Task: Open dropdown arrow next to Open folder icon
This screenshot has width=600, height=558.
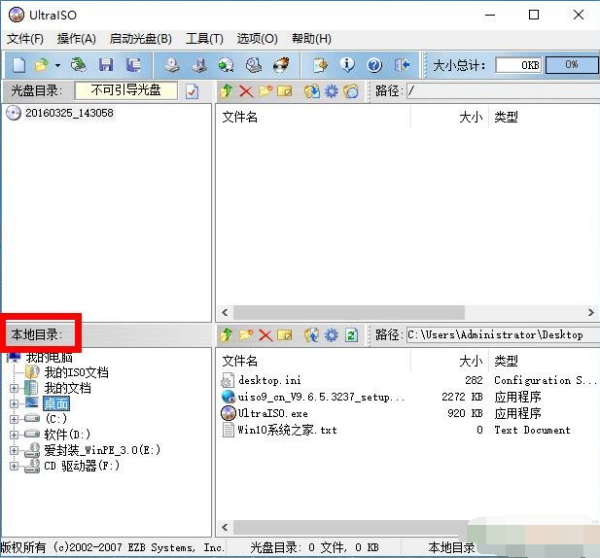Action: pyautogui.click(x=57, y=65)
